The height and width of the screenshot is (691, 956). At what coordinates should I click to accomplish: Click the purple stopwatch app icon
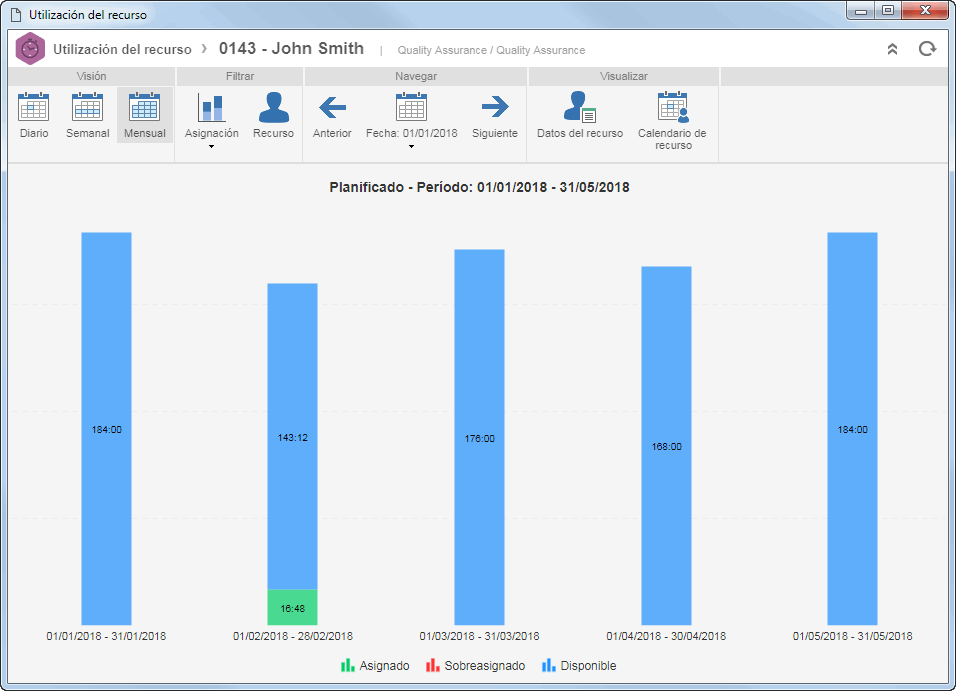coord(30,49)
